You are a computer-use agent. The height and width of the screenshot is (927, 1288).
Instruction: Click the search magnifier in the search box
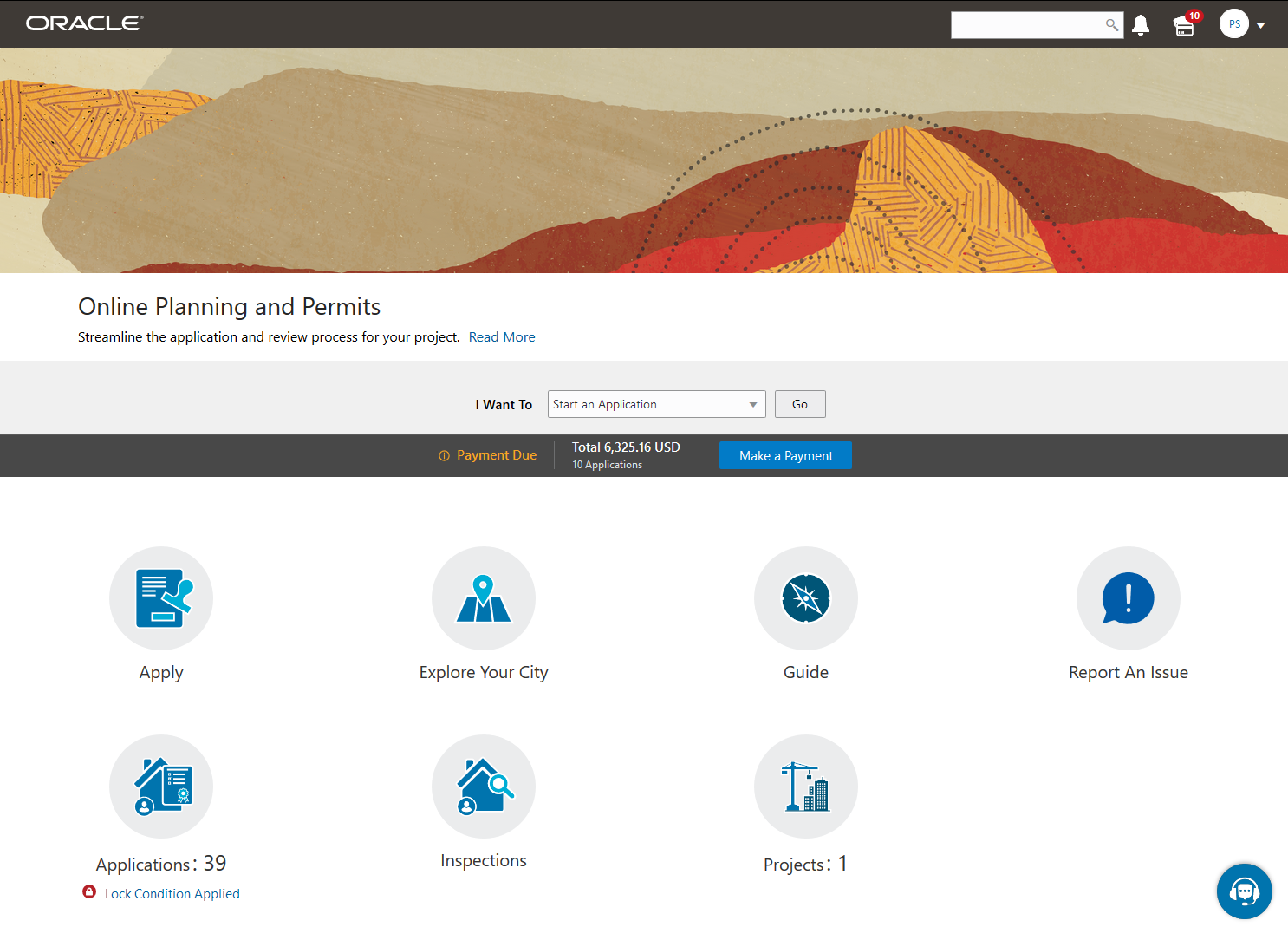tap(1112, 25)
